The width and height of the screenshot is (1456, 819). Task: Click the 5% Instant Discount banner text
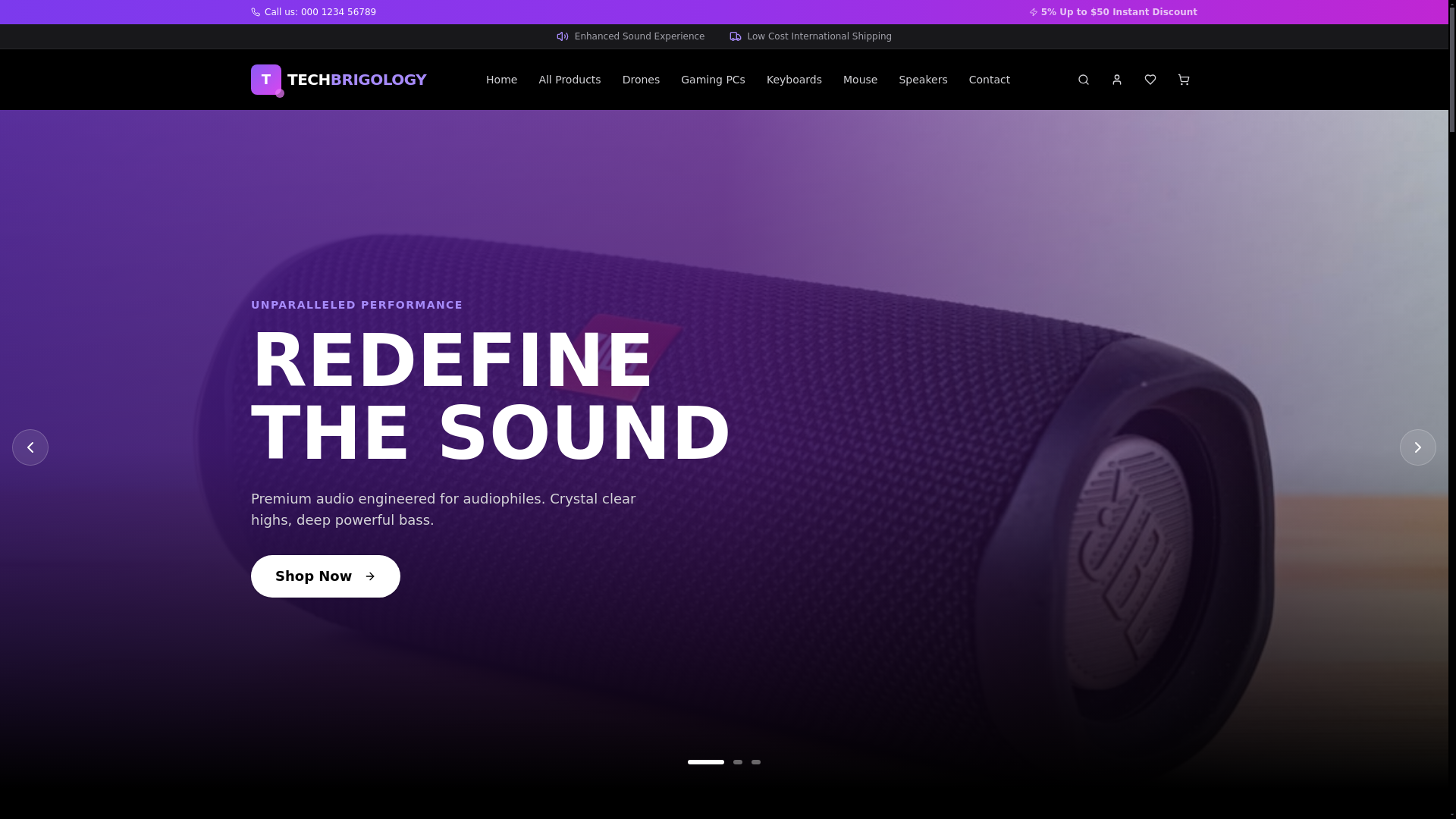(x=1119, y=12)
